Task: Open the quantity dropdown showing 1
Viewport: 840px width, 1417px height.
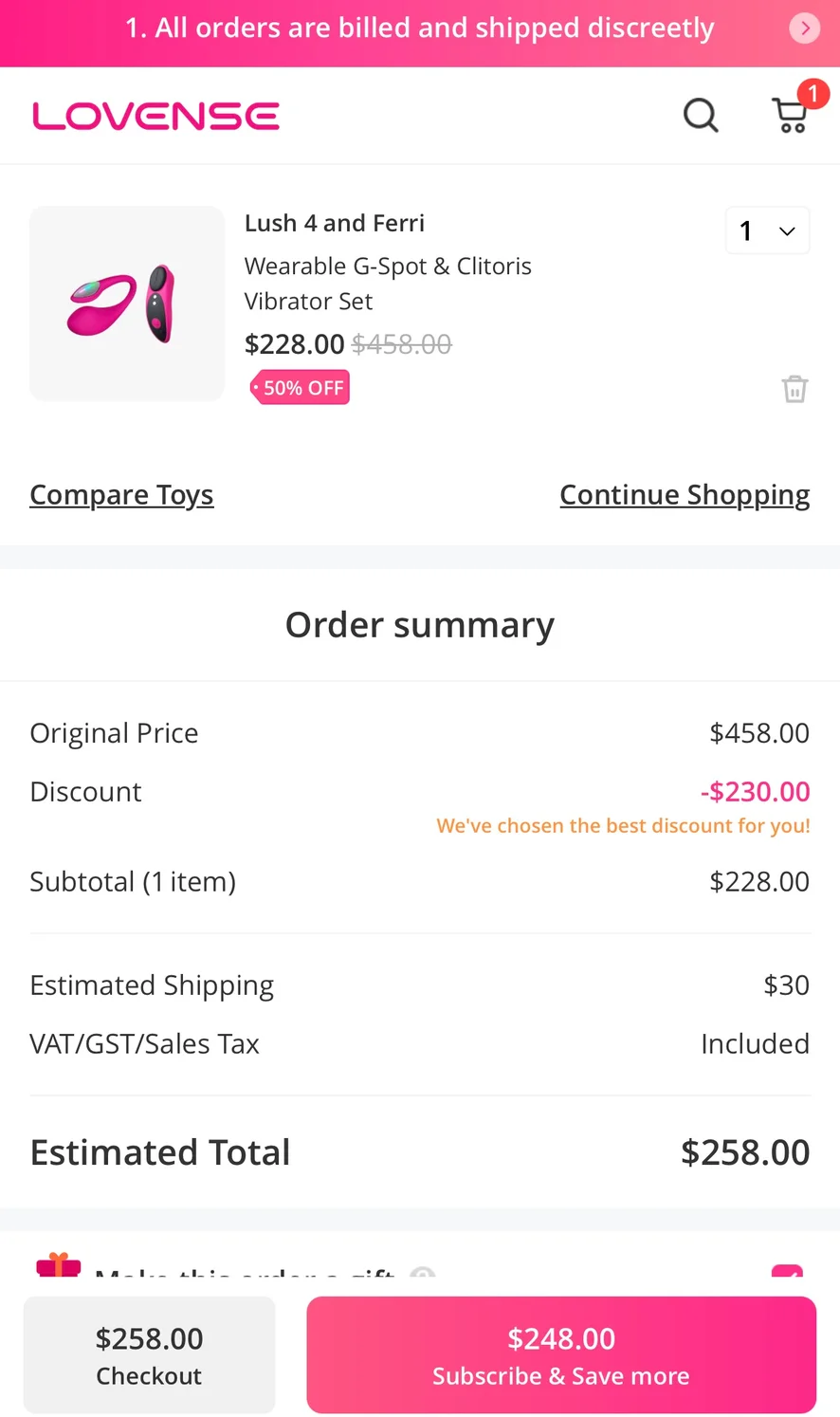Action: tap(767, 230)
